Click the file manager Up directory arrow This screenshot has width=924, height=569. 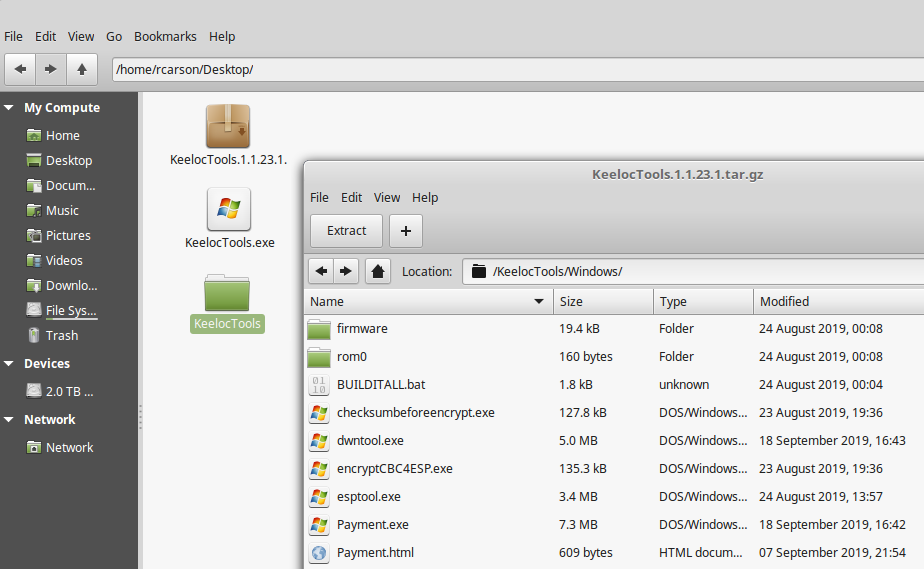tap(81, 70)
